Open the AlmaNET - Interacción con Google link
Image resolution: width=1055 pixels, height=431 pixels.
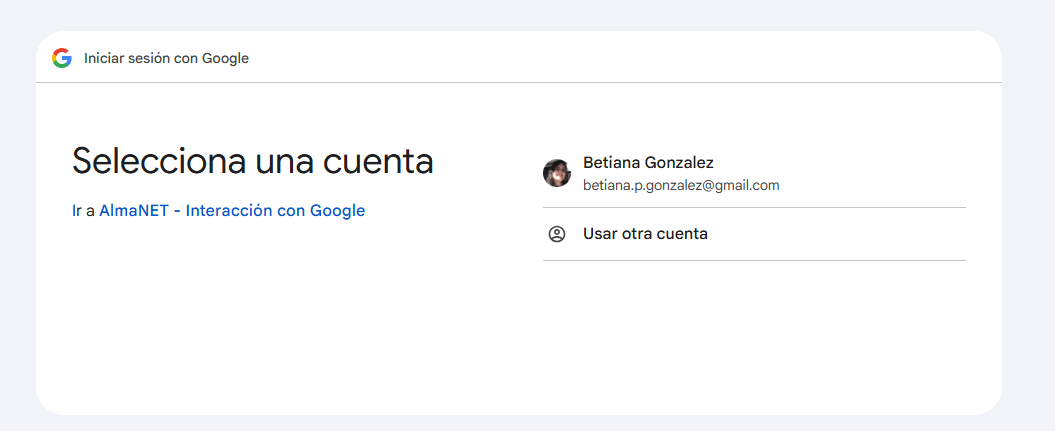[x=232, y=210]
